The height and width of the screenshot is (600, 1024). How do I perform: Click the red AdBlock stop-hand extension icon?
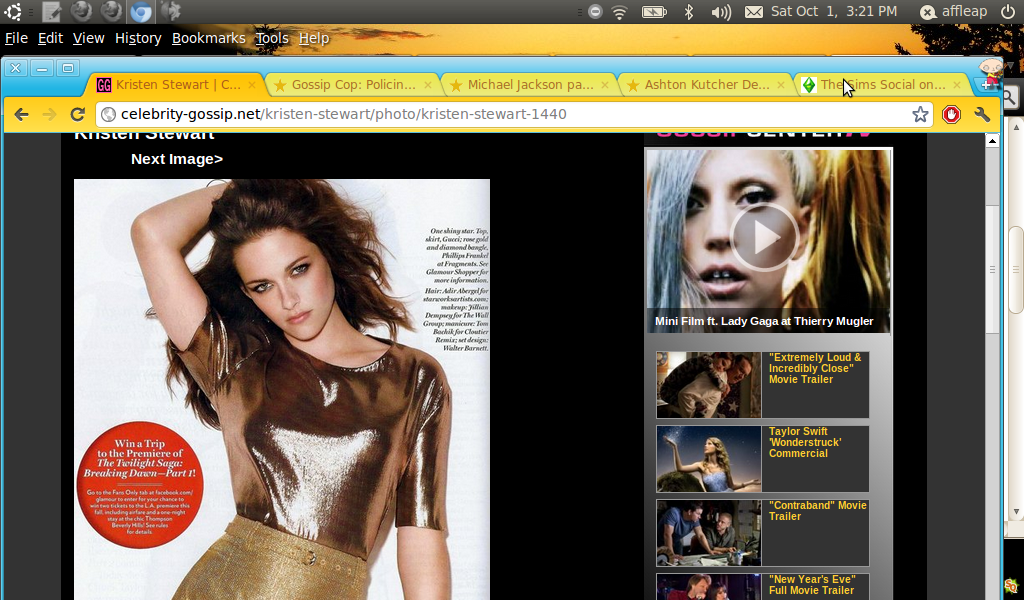(x=952, y=114)
